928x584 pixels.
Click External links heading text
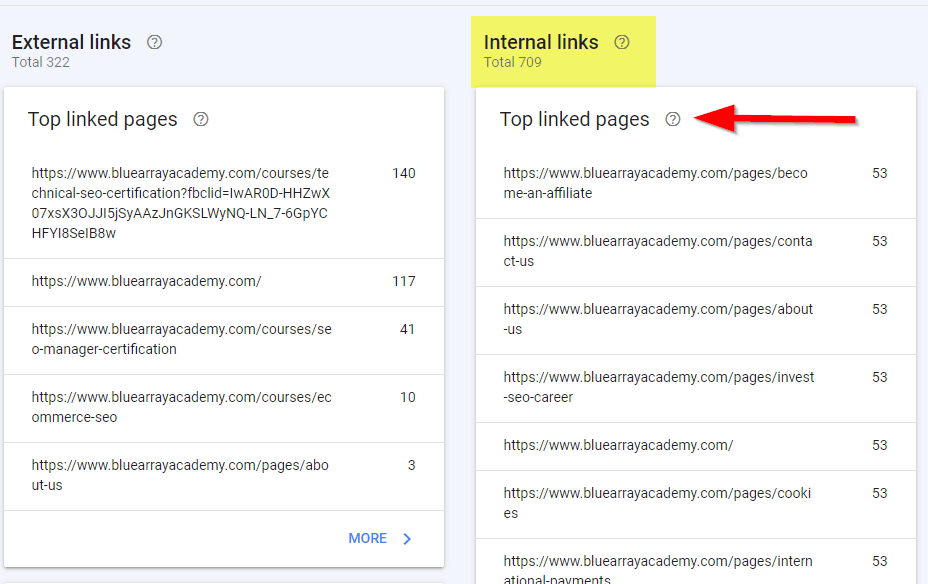tap(72, 42)
